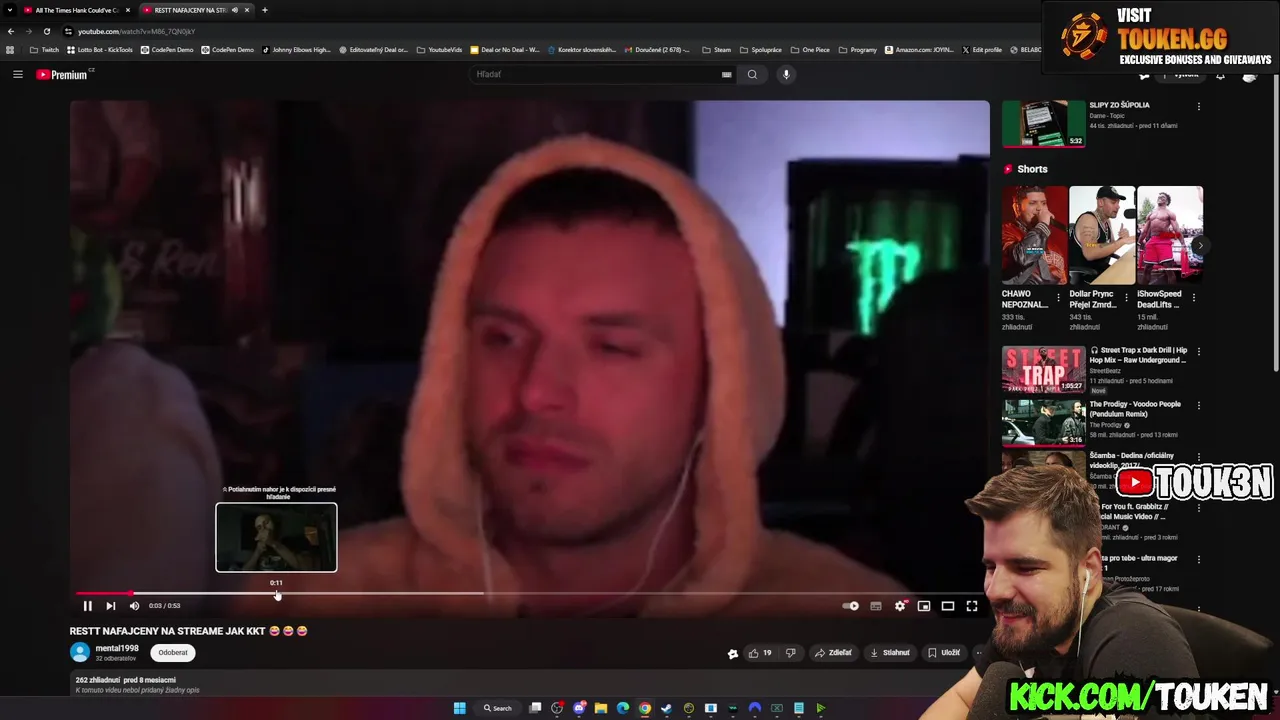The width and height of the screenshot is (1280, 720).
Task: Enter fullscreen mode
Action: 972,606
